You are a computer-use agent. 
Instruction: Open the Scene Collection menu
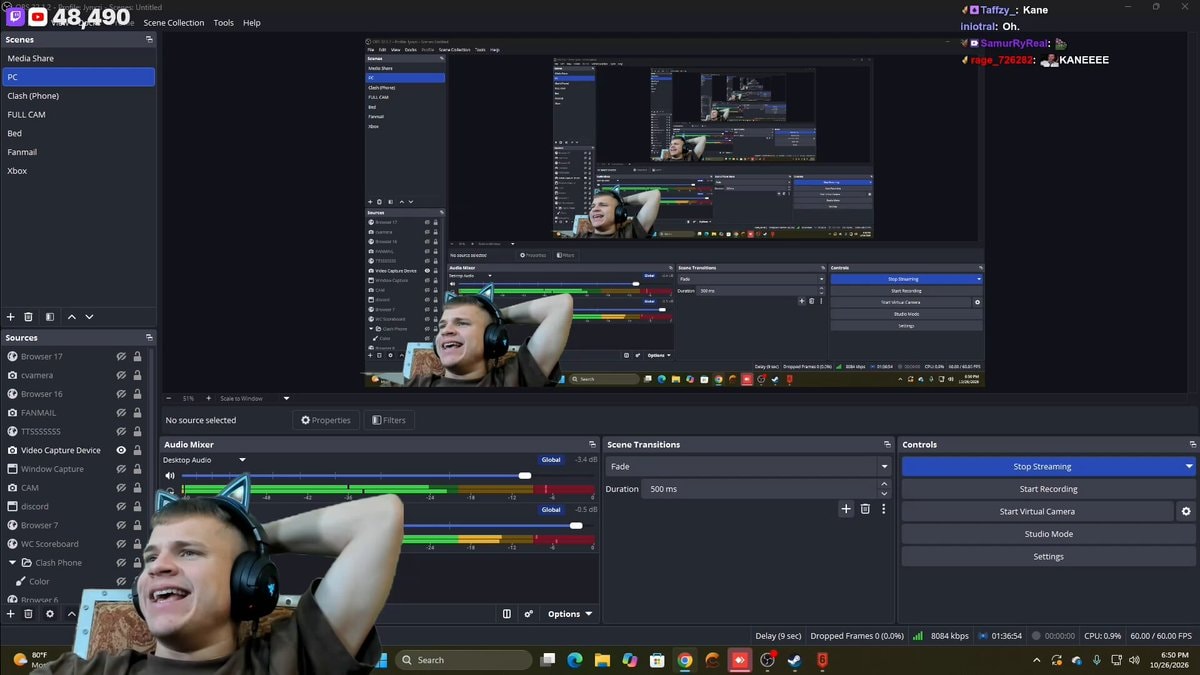[173, 22]
